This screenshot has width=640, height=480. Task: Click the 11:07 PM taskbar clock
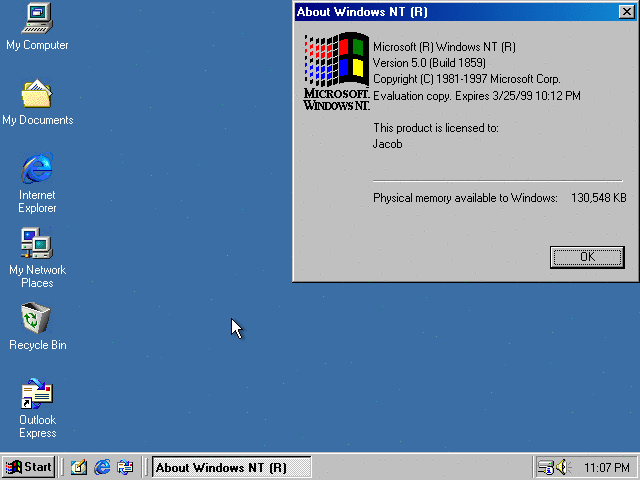(x=607, y=467)
